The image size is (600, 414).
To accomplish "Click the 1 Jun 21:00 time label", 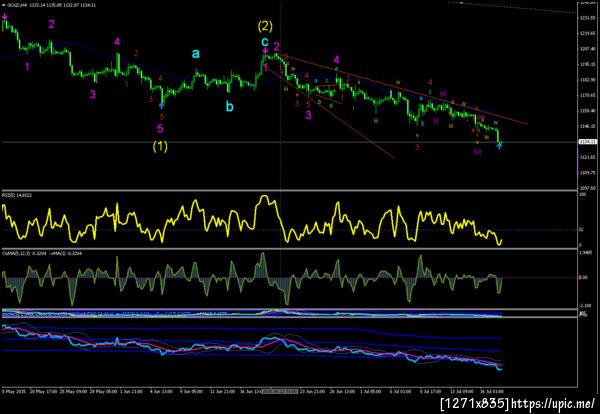I will [x=131, y=392].
